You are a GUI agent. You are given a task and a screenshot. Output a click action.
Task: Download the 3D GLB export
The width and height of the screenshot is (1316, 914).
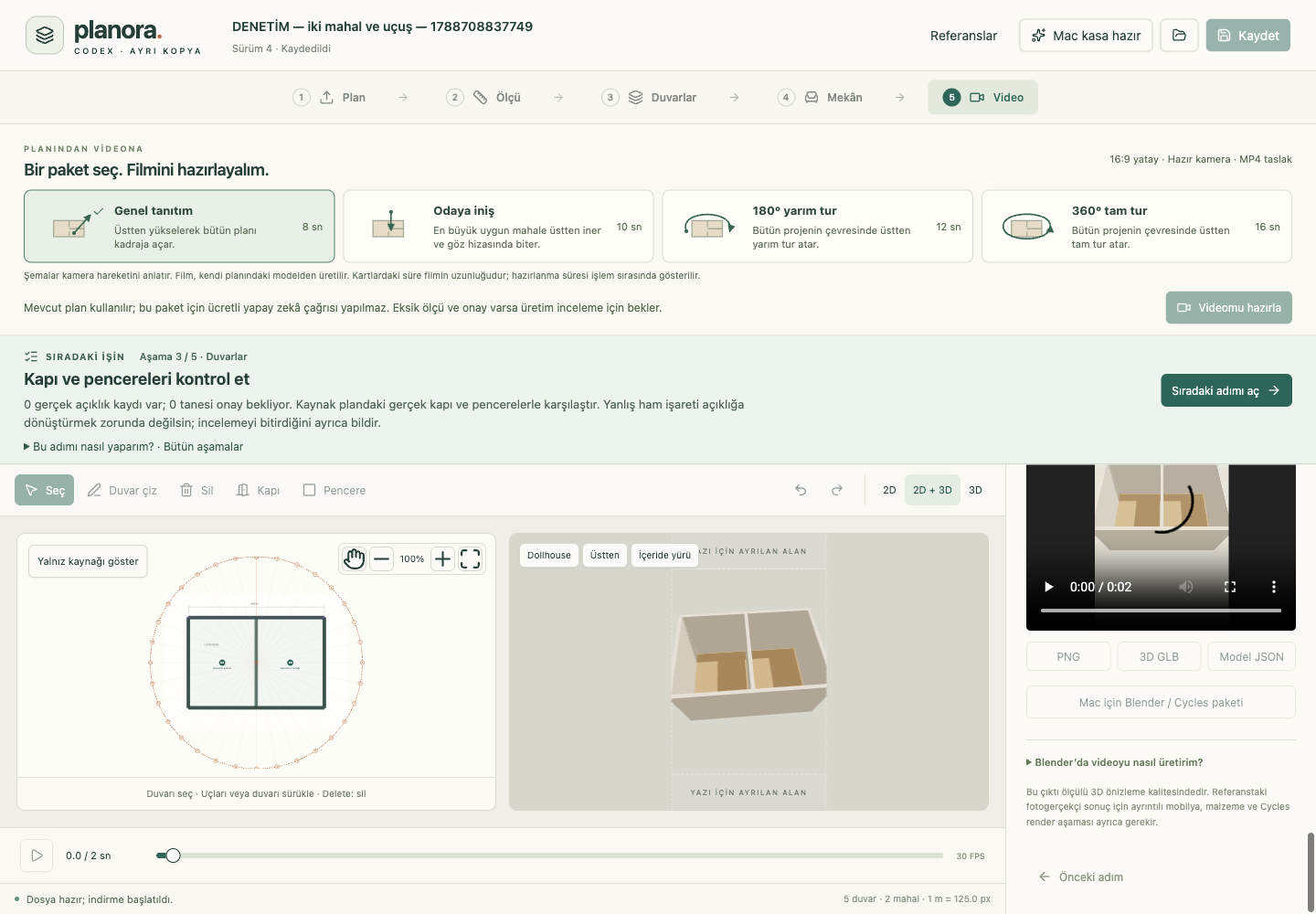1159,656
